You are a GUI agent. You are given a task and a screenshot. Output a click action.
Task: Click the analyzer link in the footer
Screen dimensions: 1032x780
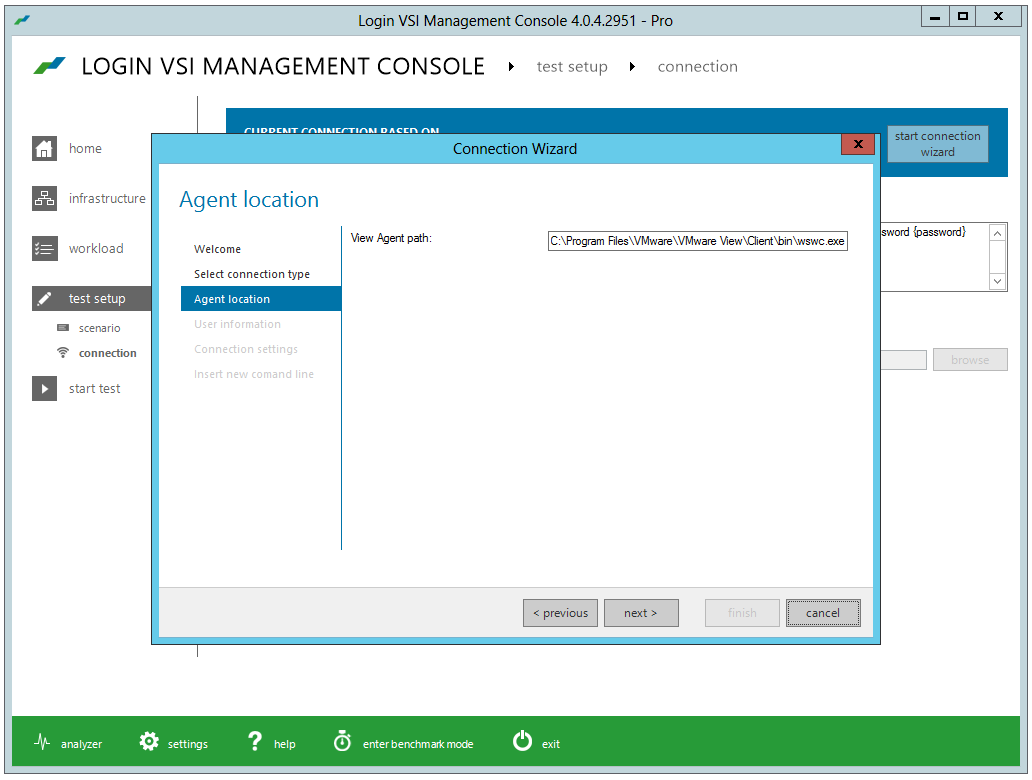click(x=81, y=744)
